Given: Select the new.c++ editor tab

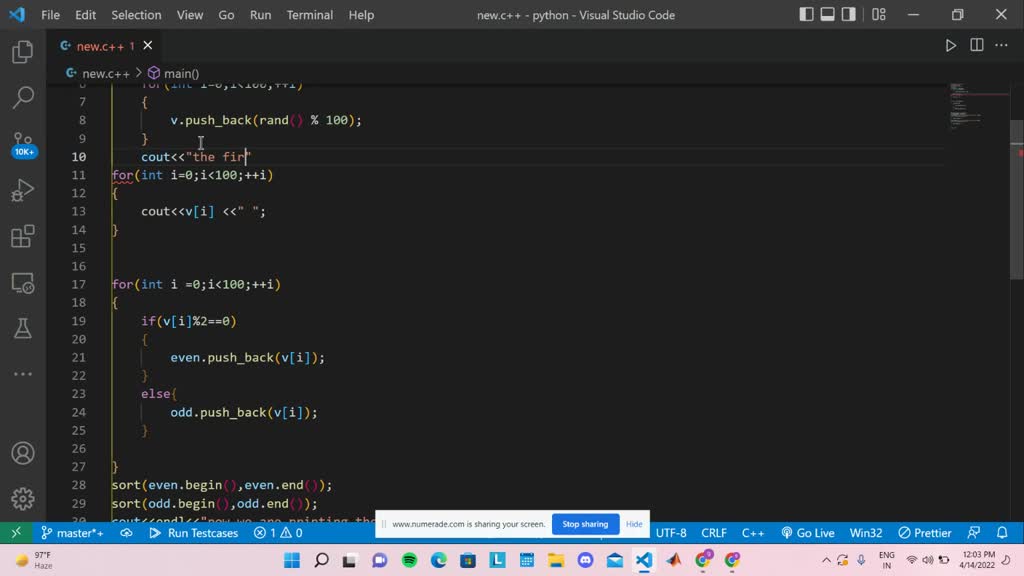Looking at the screenshot, I should pyautogui.click(x=100, y=45).
